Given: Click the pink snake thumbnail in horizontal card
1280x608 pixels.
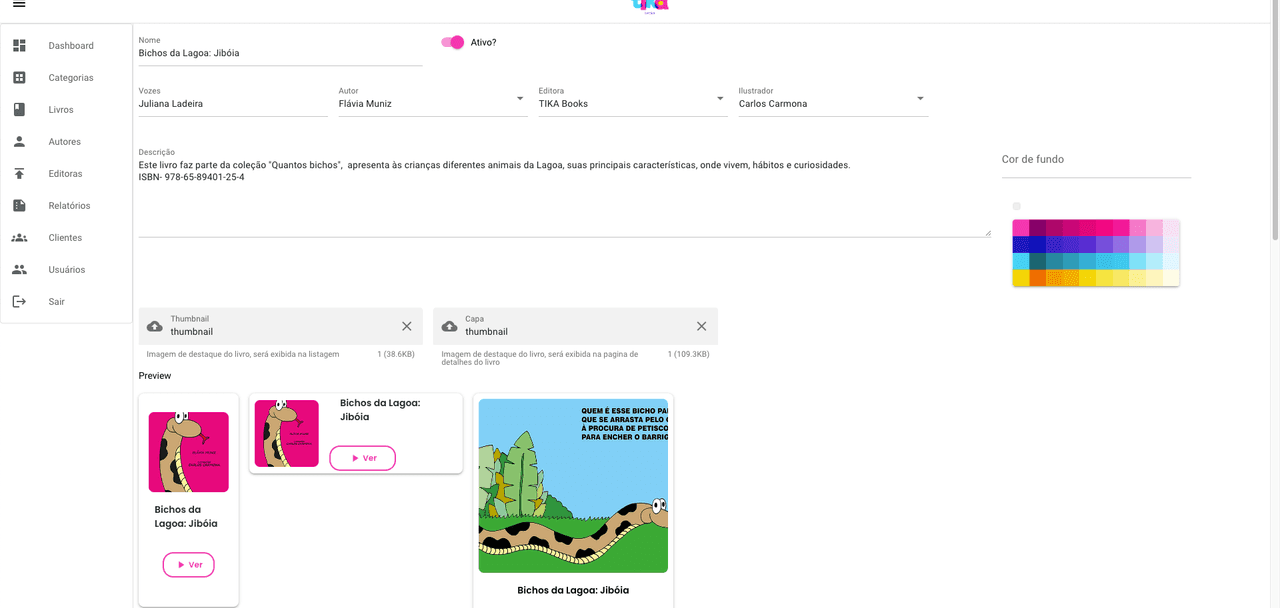Looking at the screenshot, I should [287, 433].
